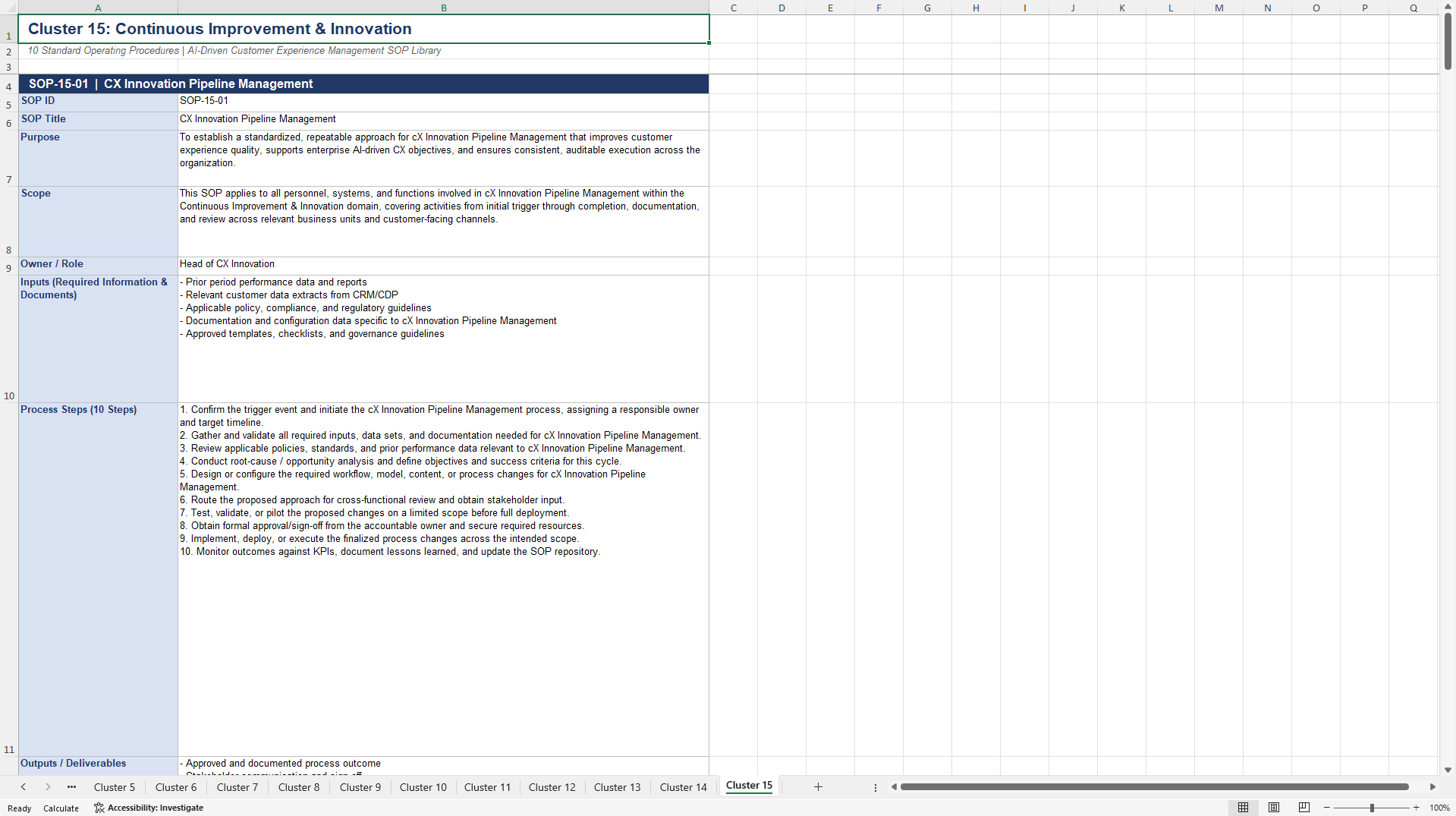Open the Cluster 7 sheet tab
This screenshot has width=1456, height=816.
[x=237, y=787]
